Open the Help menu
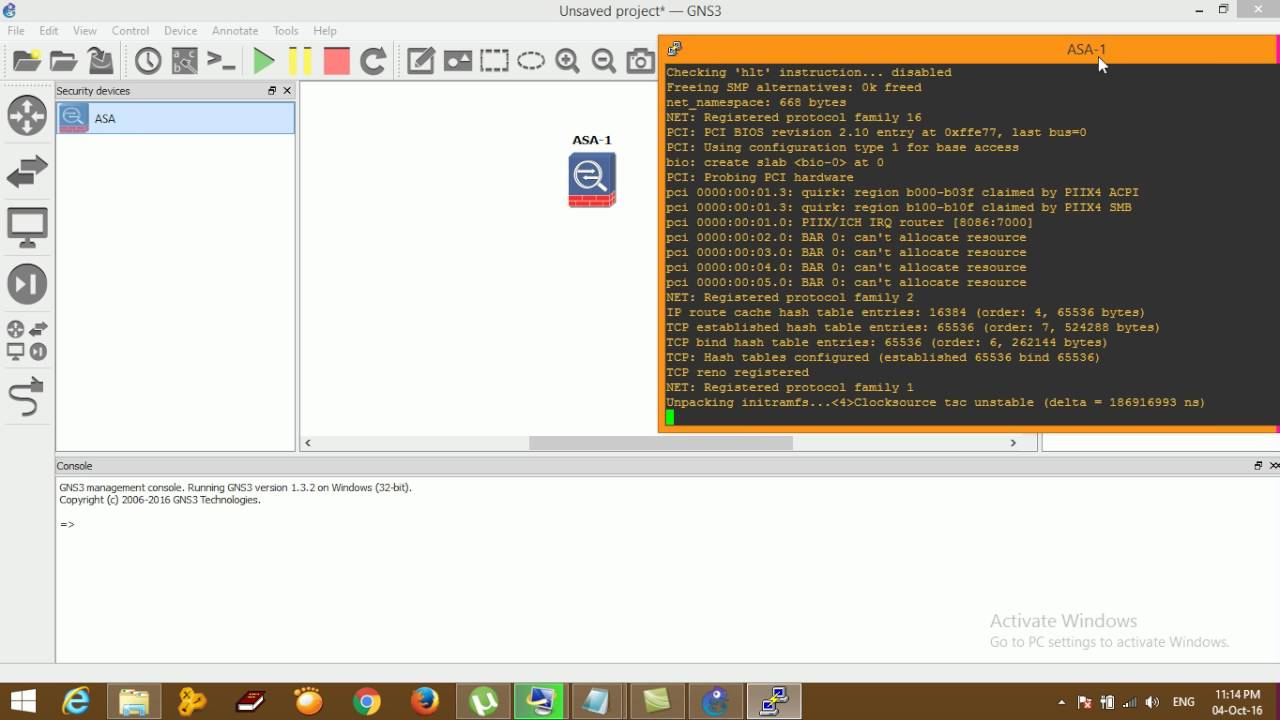 point(325,31)
